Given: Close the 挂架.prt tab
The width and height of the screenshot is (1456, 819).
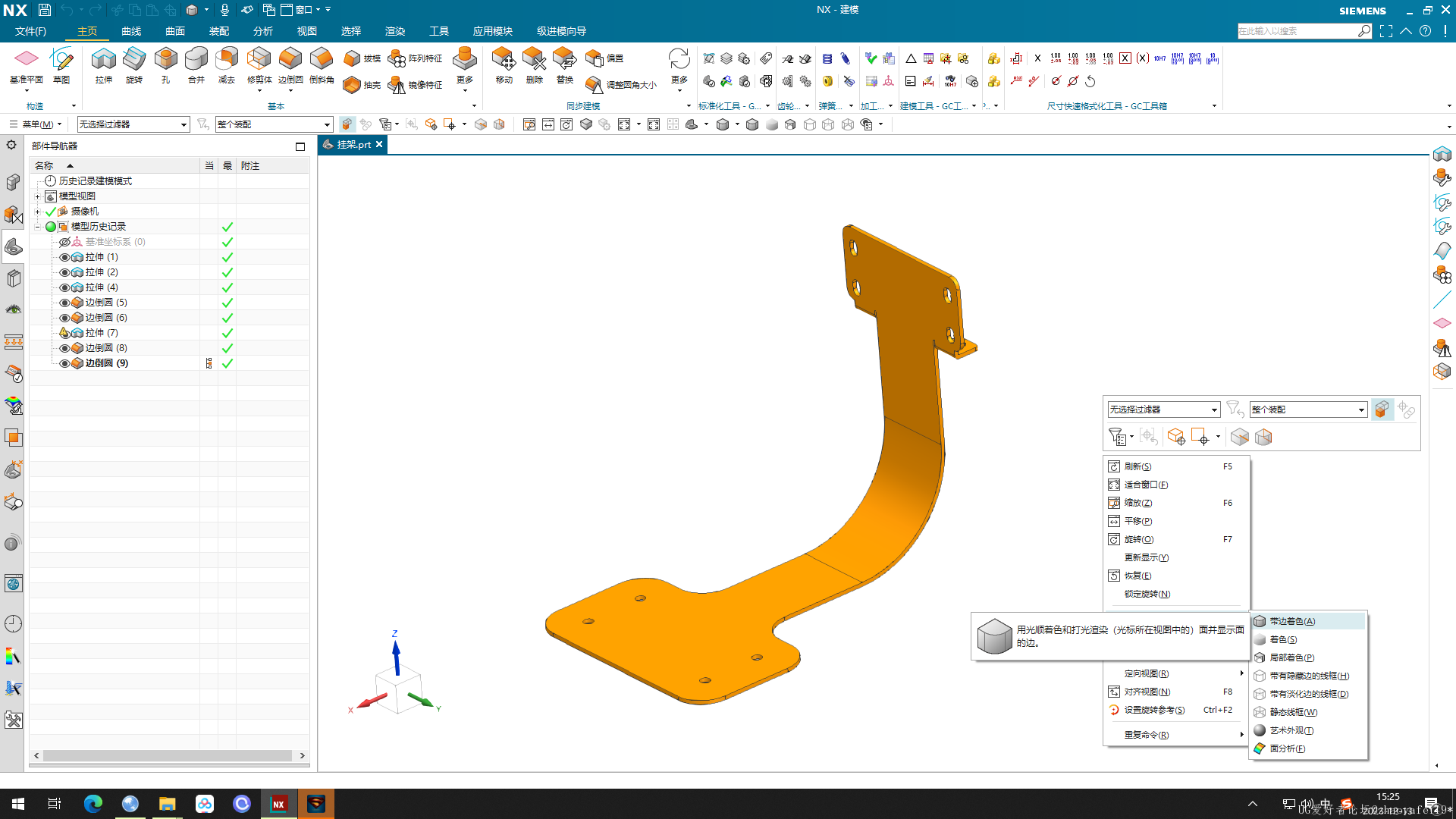Looking at the screenshot, I should pos(379,144).
